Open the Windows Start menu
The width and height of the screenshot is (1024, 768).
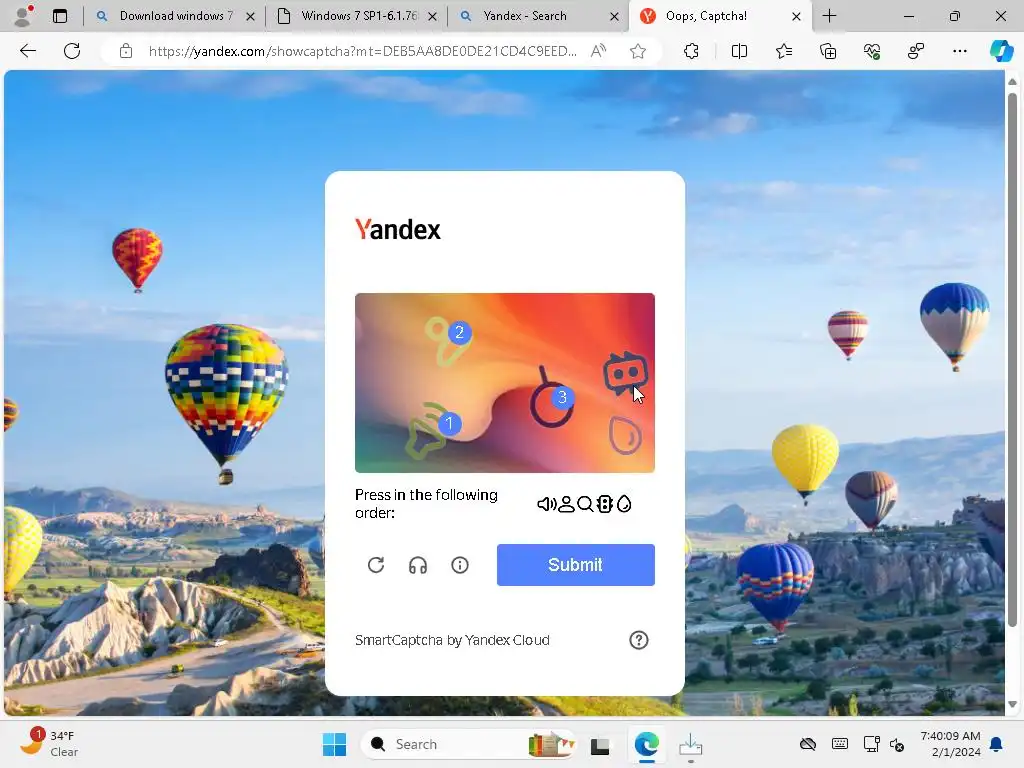click(334, 744)
